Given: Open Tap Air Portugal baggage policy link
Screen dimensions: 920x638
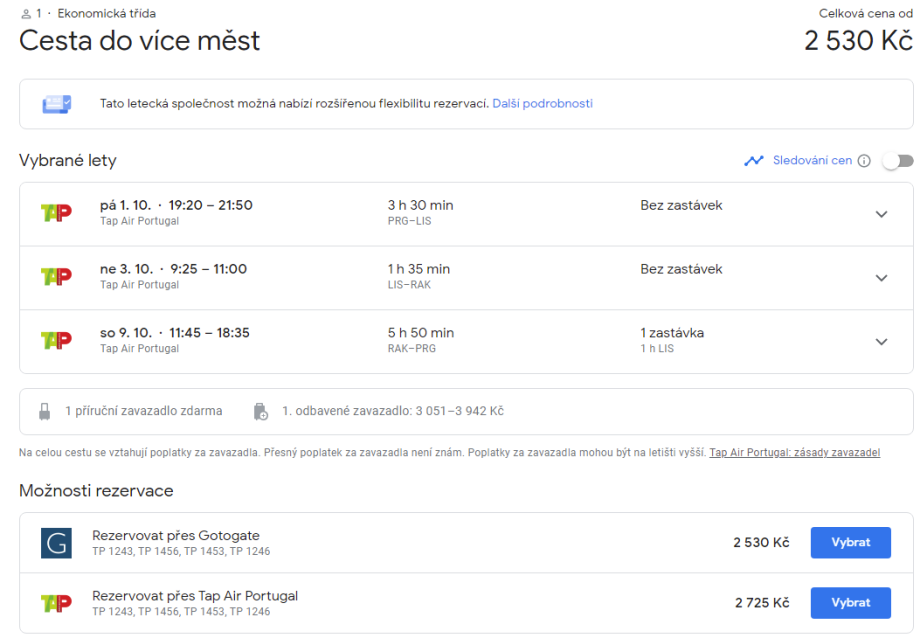Looking at the screenshot, I should pyautogui.click(x=794, y=453).
